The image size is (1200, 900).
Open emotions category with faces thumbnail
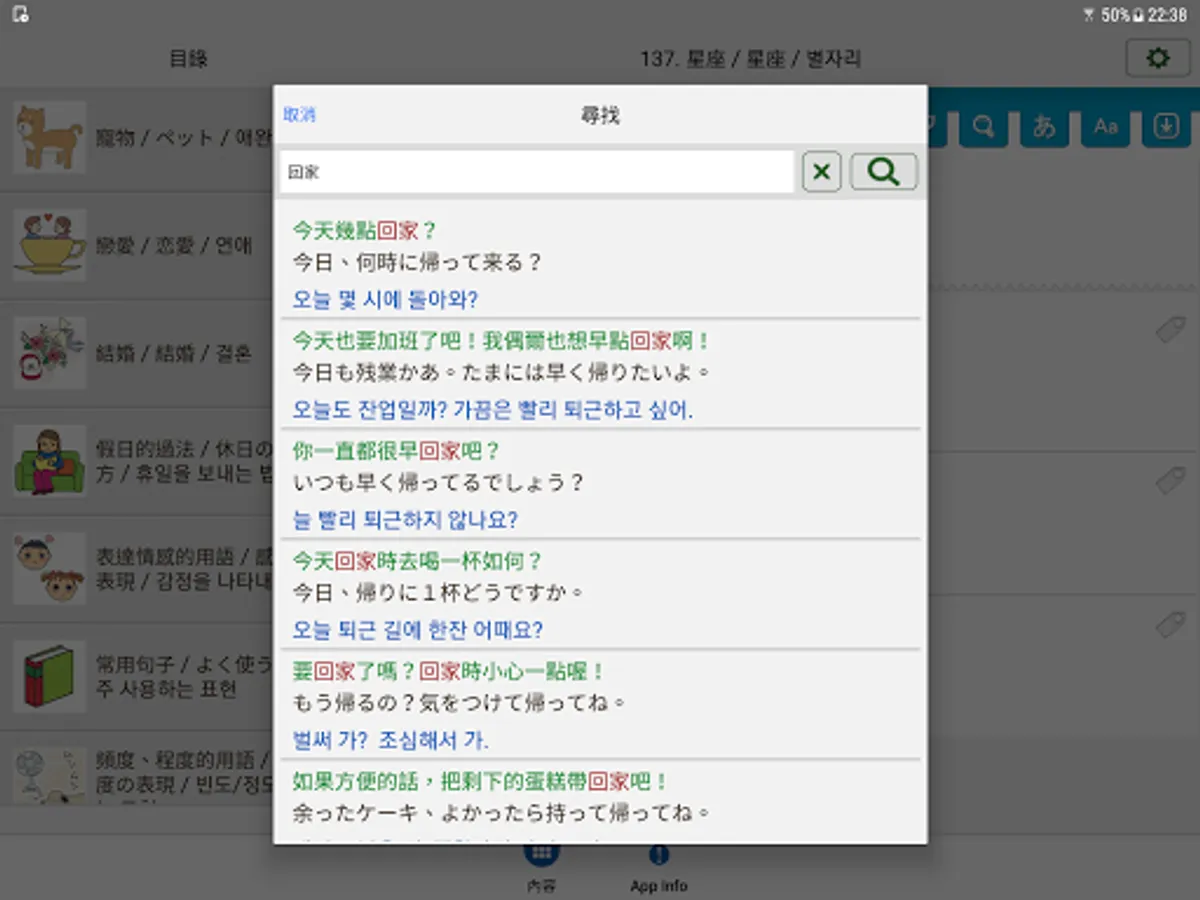[137, 570]
